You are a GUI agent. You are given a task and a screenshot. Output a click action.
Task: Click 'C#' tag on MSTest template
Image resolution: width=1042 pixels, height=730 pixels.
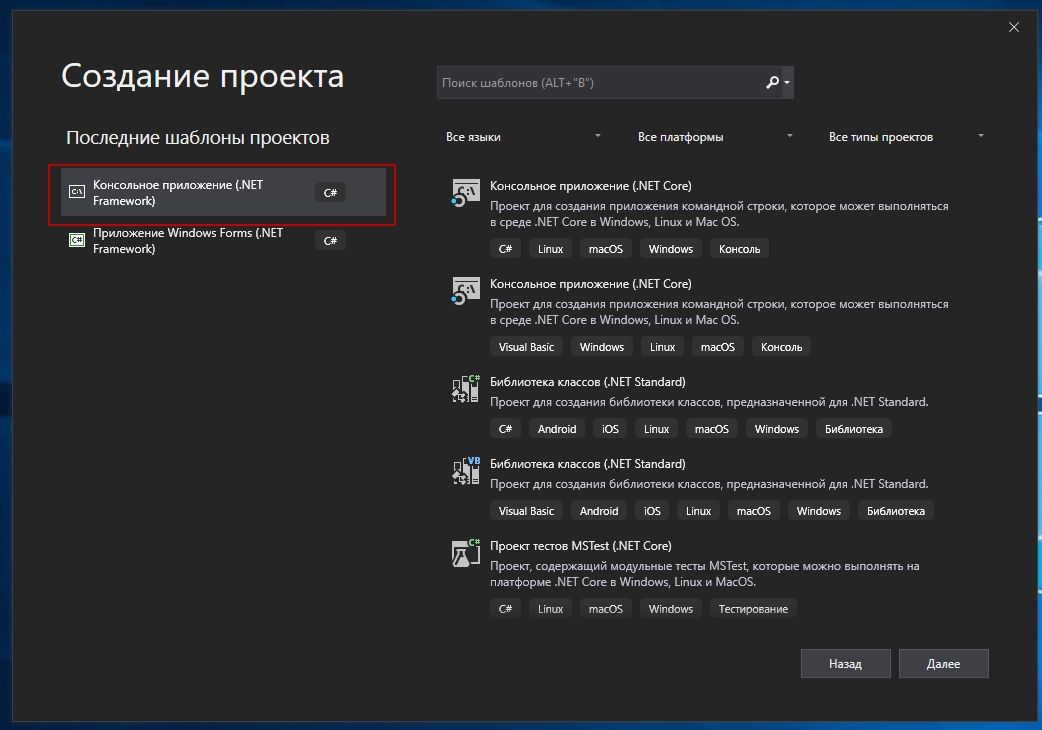pos(505,609)
